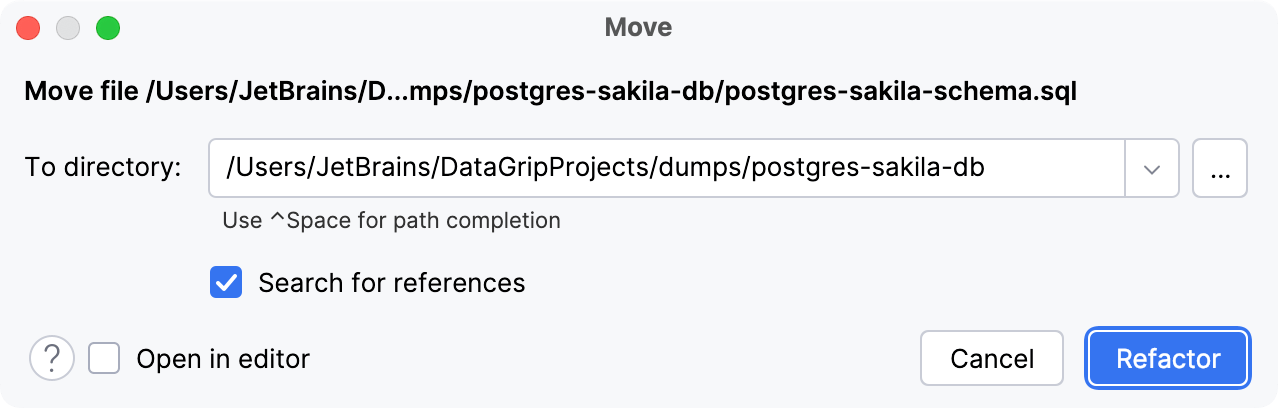The image size is (1278, 408).
Task: Open directory browser with the ellipsis button
Action: tap(1219, 168)
